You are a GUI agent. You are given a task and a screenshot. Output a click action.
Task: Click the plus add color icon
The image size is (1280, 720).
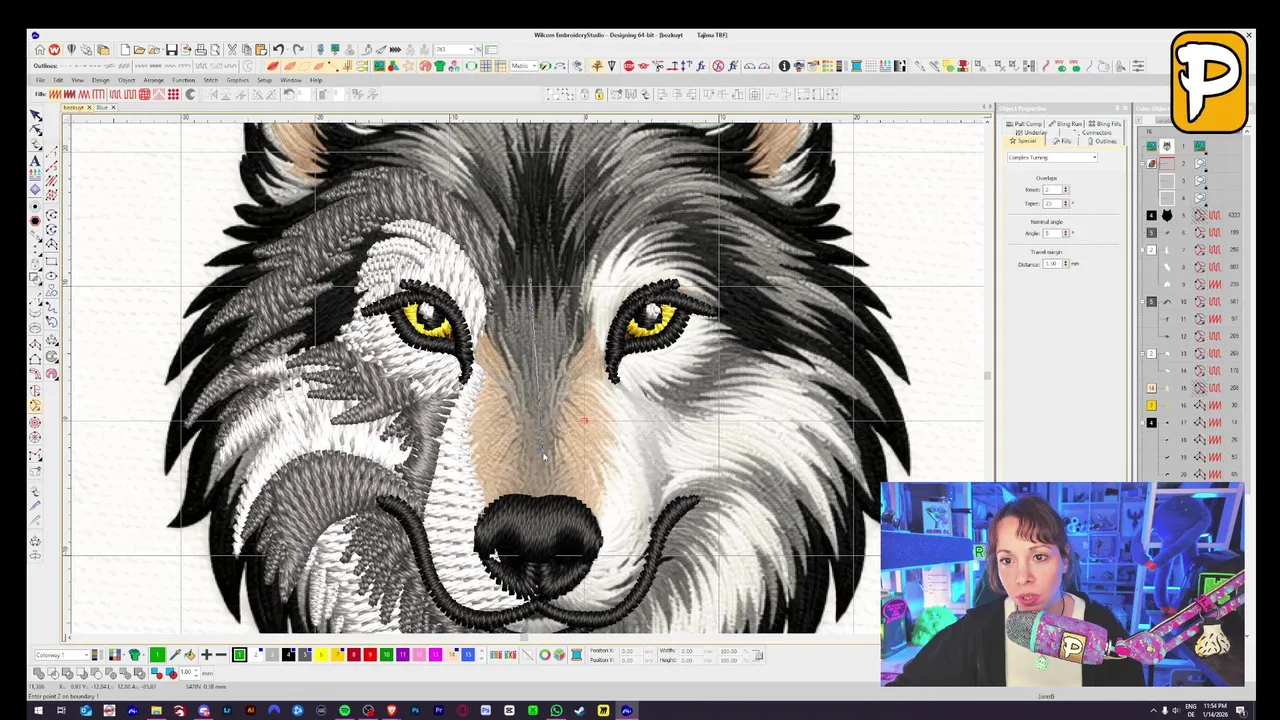(206, 655)
